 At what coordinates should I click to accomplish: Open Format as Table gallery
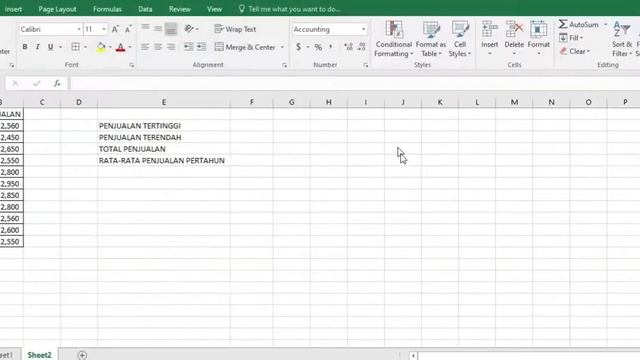point(431,39)
